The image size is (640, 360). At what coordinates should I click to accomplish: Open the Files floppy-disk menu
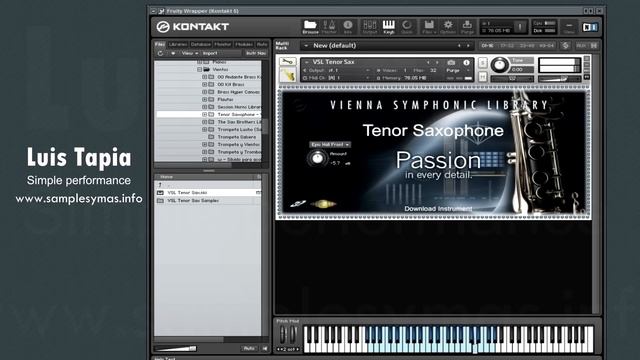tap(429, 27)
